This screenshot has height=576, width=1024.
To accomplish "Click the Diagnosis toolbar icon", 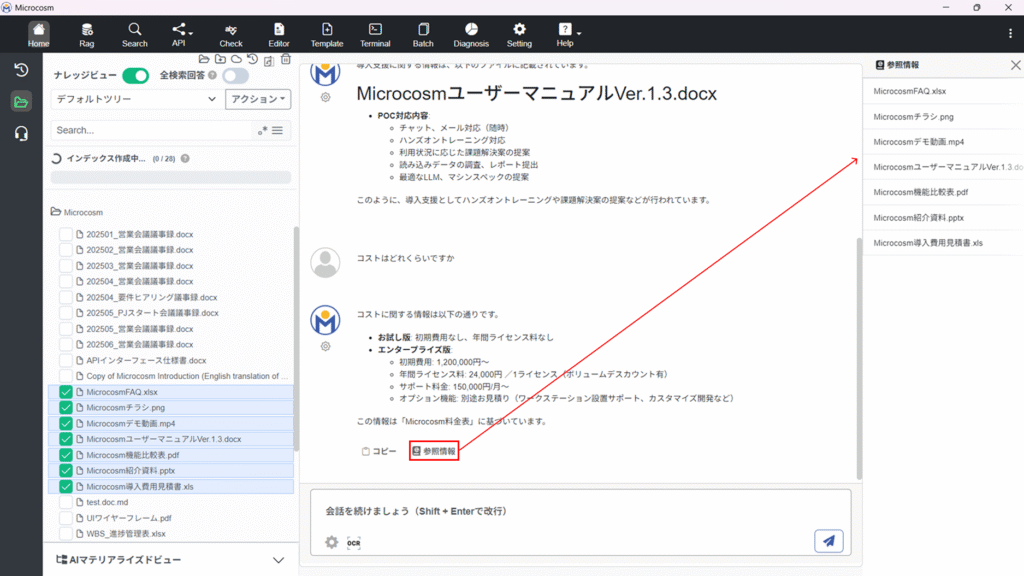I will (471, 34).
